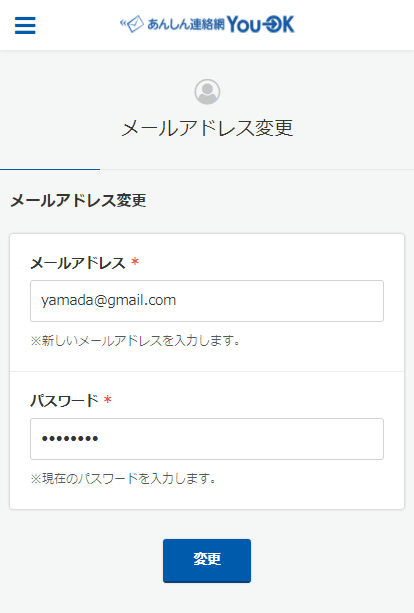This screenshot has width=414, height=613.
Task: Click the bold メールアドレス変更 section heading
Action: [78, 201]
